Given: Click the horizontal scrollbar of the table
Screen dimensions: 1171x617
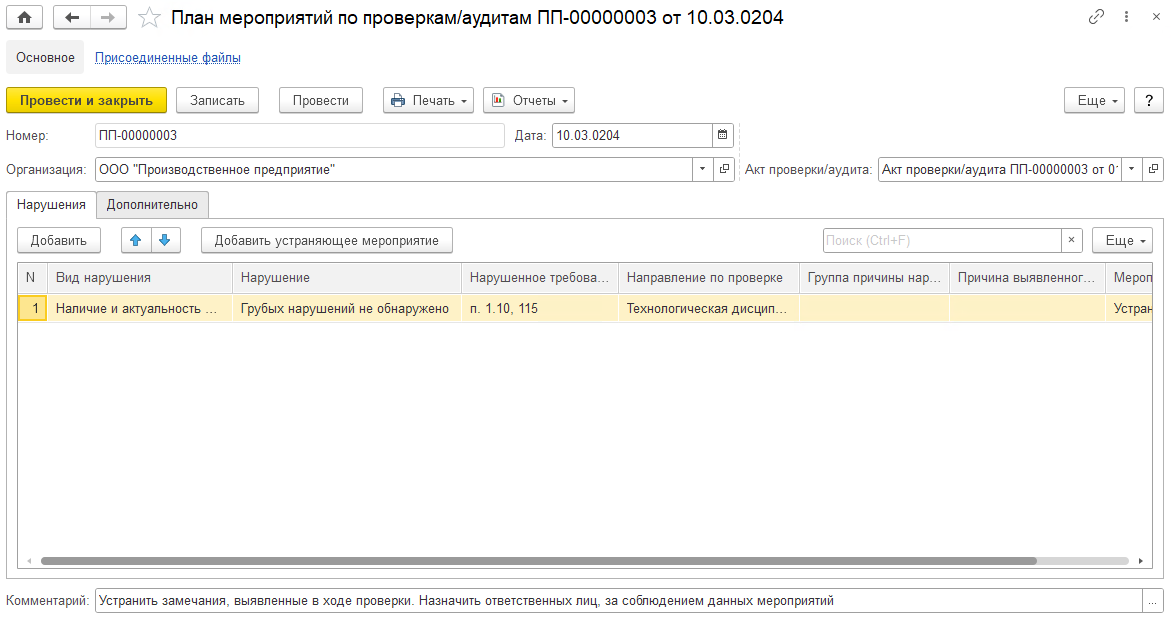Looking at the screenshot, I should [540, 561].
